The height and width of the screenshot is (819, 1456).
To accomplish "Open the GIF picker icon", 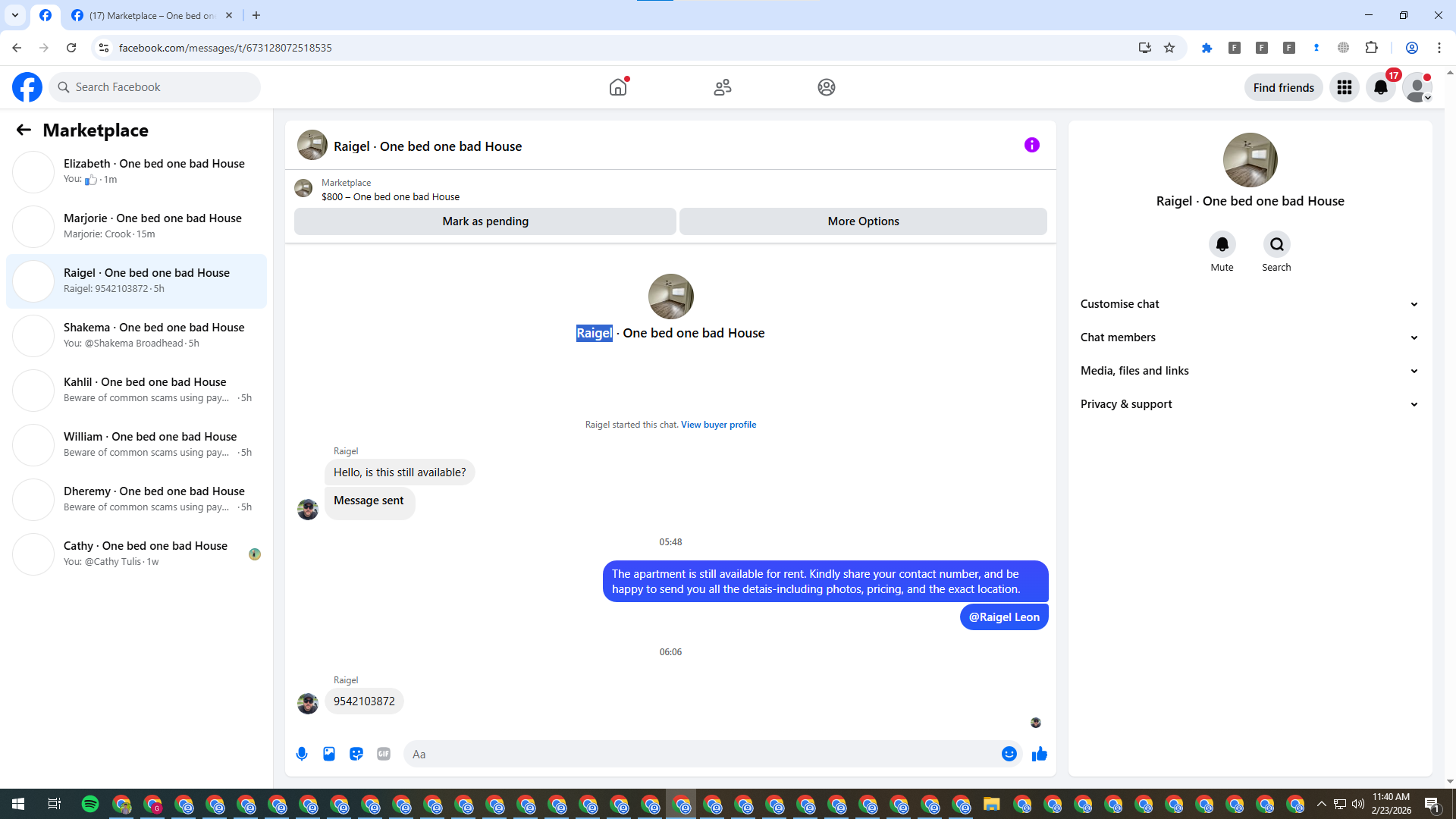I will 384,754.
